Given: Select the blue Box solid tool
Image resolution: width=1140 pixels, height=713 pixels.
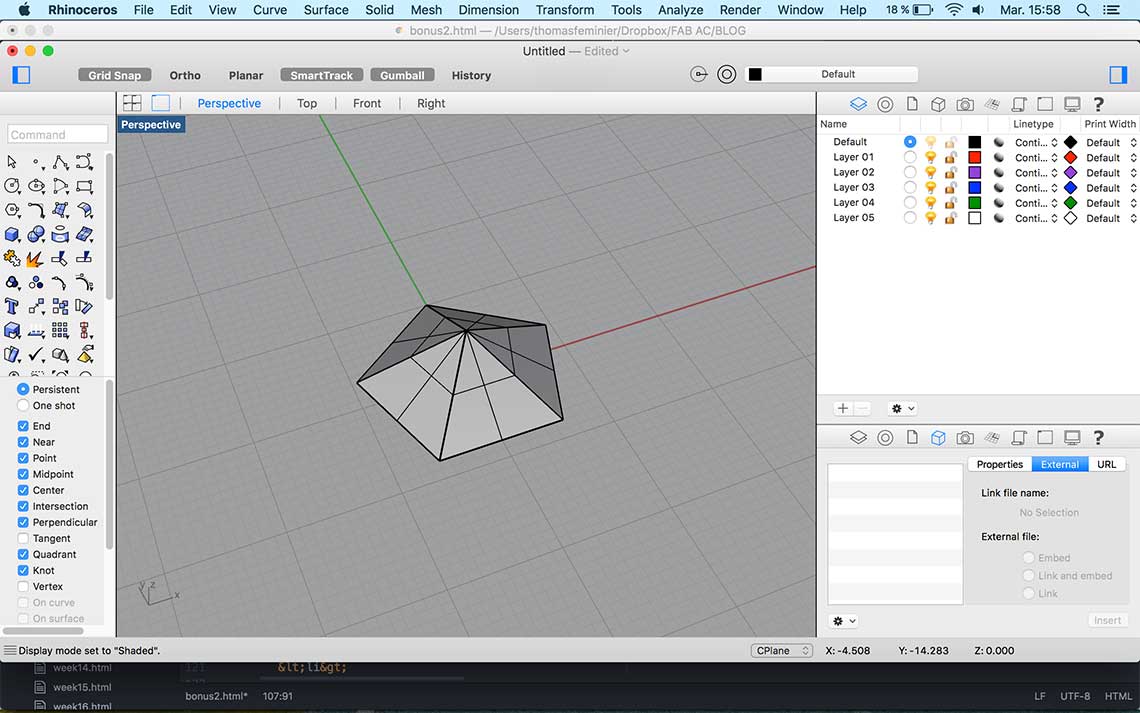Looking at the screenshot, I should (x=12, y=234).
